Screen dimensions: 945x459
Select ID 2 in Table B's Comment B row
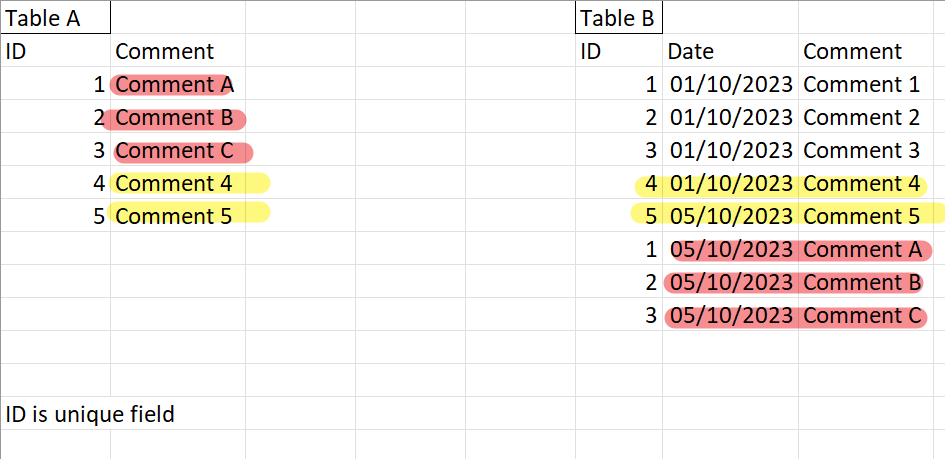[x=619, y=282]
